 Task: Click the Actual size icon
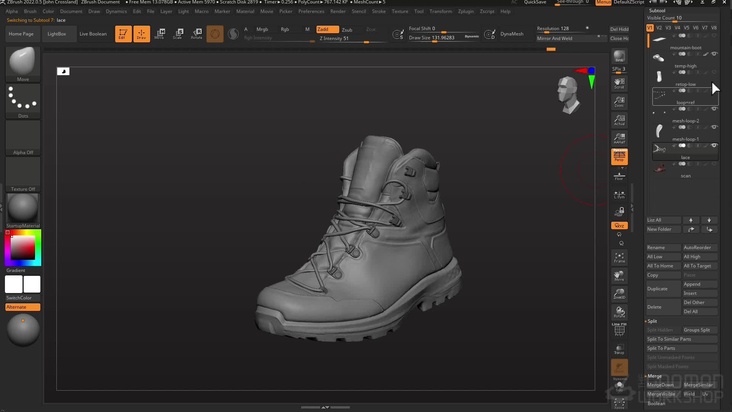click(619, 121)
